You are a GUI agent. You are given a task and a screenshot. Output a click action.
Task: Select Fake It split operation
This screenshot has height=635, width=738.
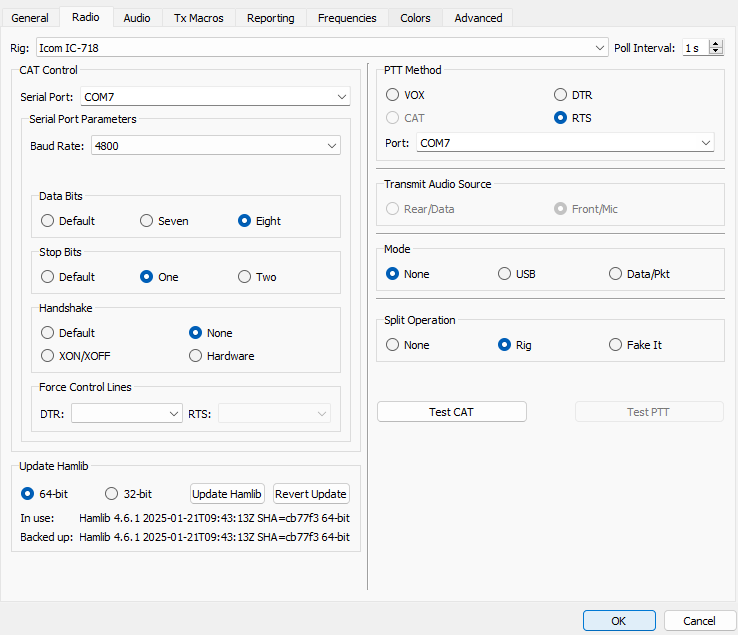click(616, 345)
